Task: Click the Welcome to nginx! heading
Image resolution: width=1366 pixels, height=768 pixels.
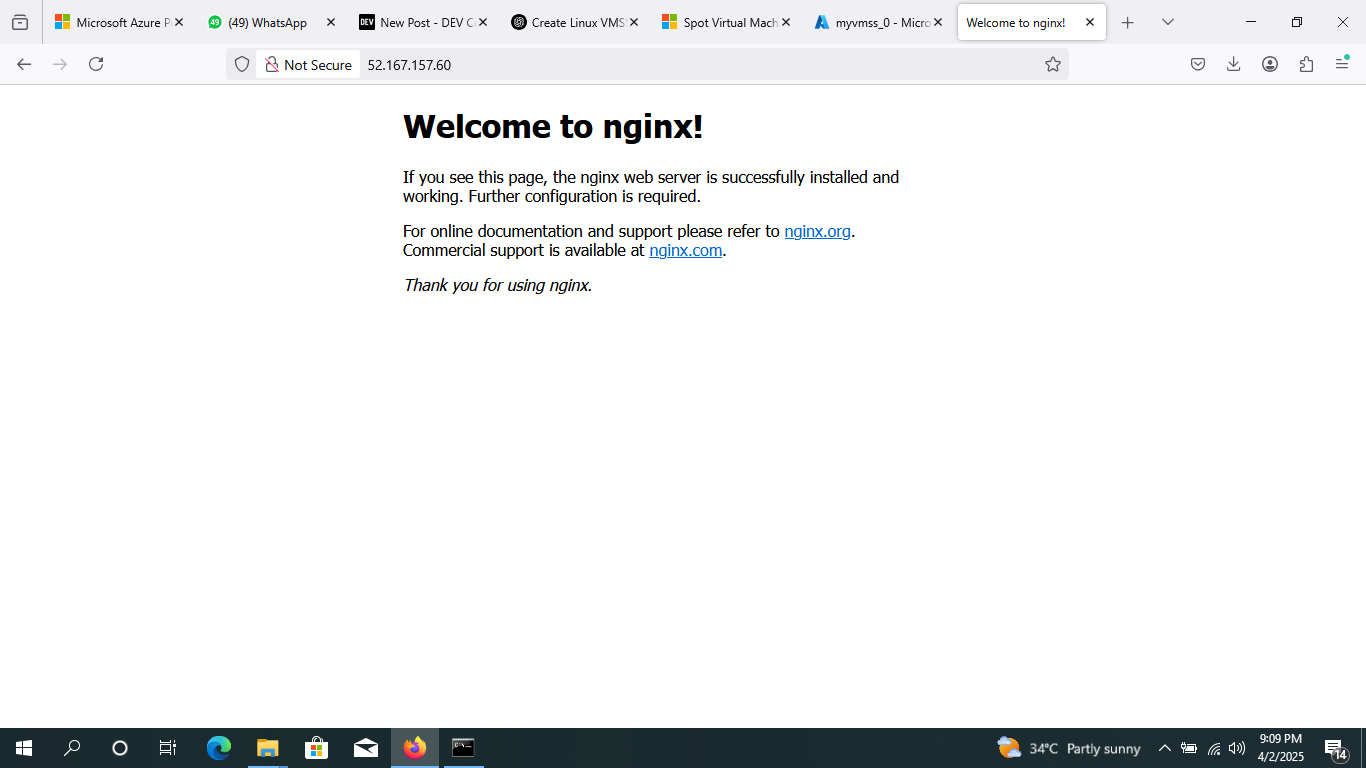Action: [553, 126]
